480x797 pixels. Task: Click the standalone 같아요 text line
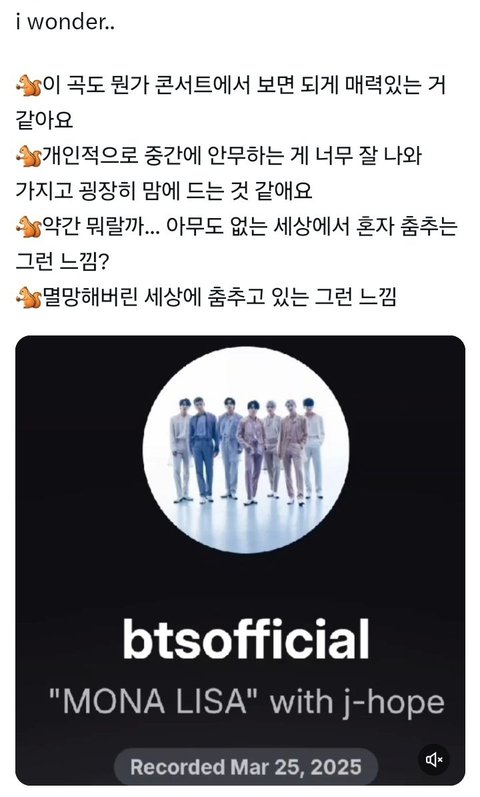45,120
